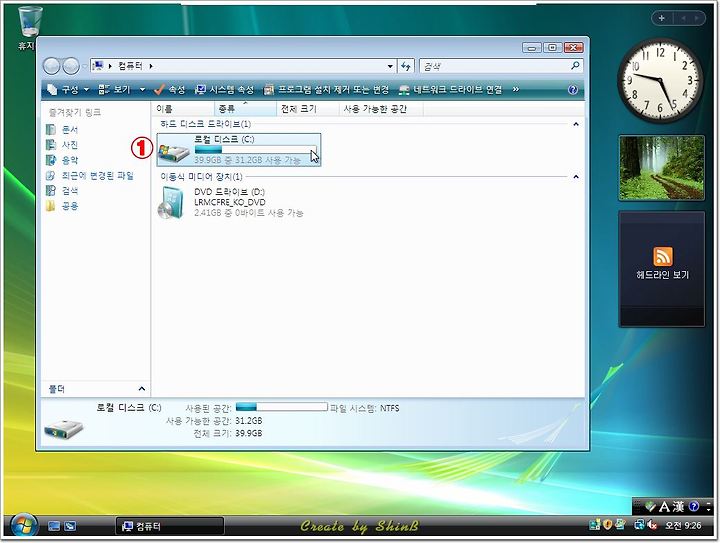The image size is (720, 543).
Task: Open the address bar history dropdown
Action: point(390,67)
